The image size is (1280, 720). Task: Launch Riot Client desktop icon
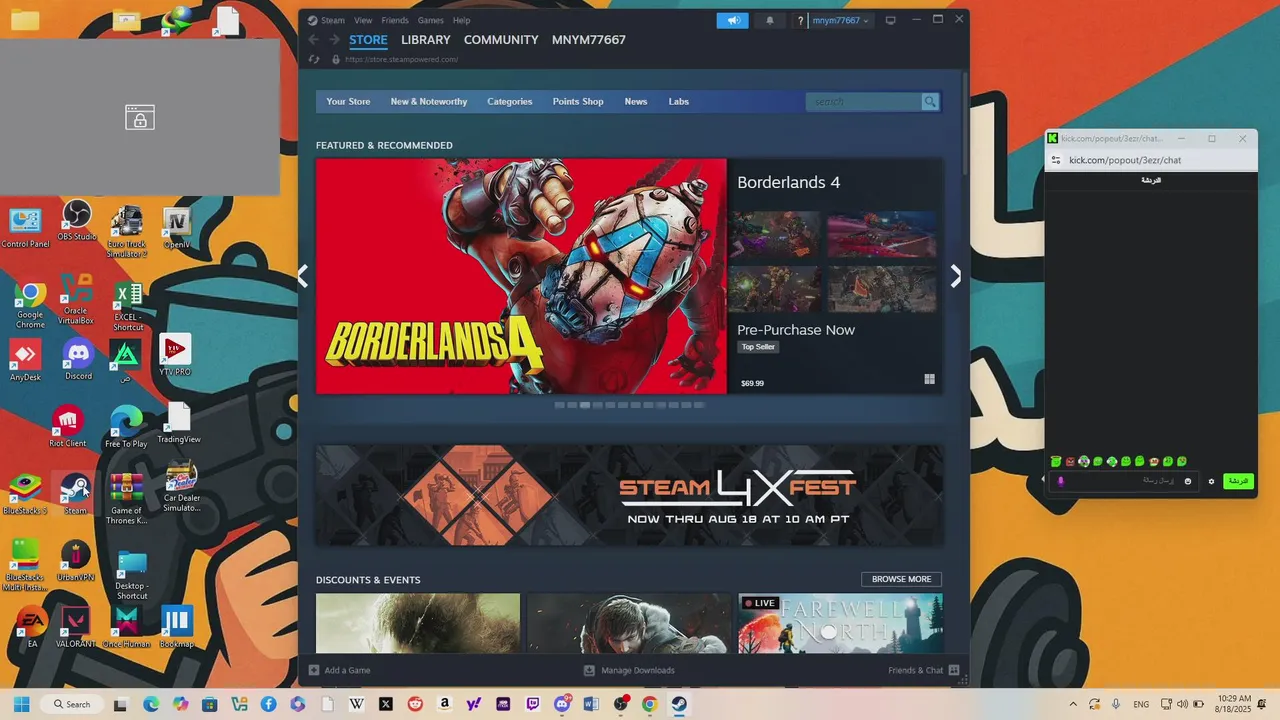[68, 426]
